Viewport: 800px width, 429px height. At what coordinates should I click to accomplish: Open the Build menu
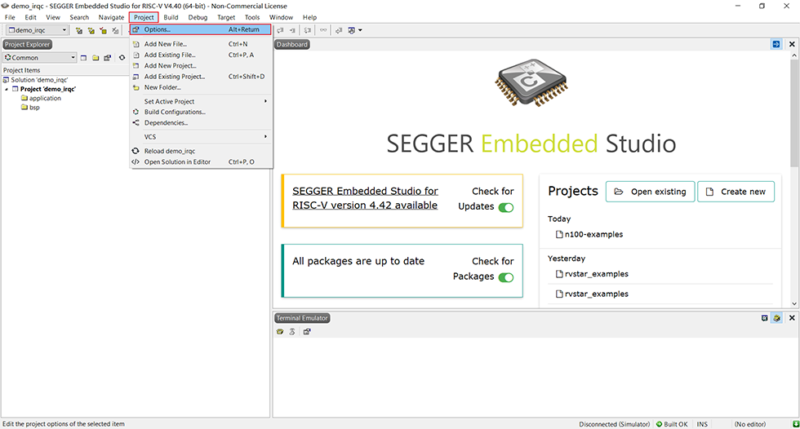click(x=171, y=17)
